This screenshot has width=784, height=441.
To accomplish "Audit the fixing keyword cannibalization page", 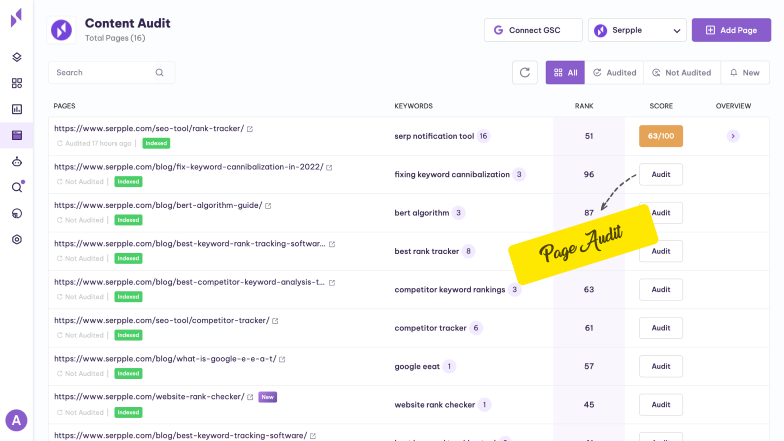I will (660, 174).
